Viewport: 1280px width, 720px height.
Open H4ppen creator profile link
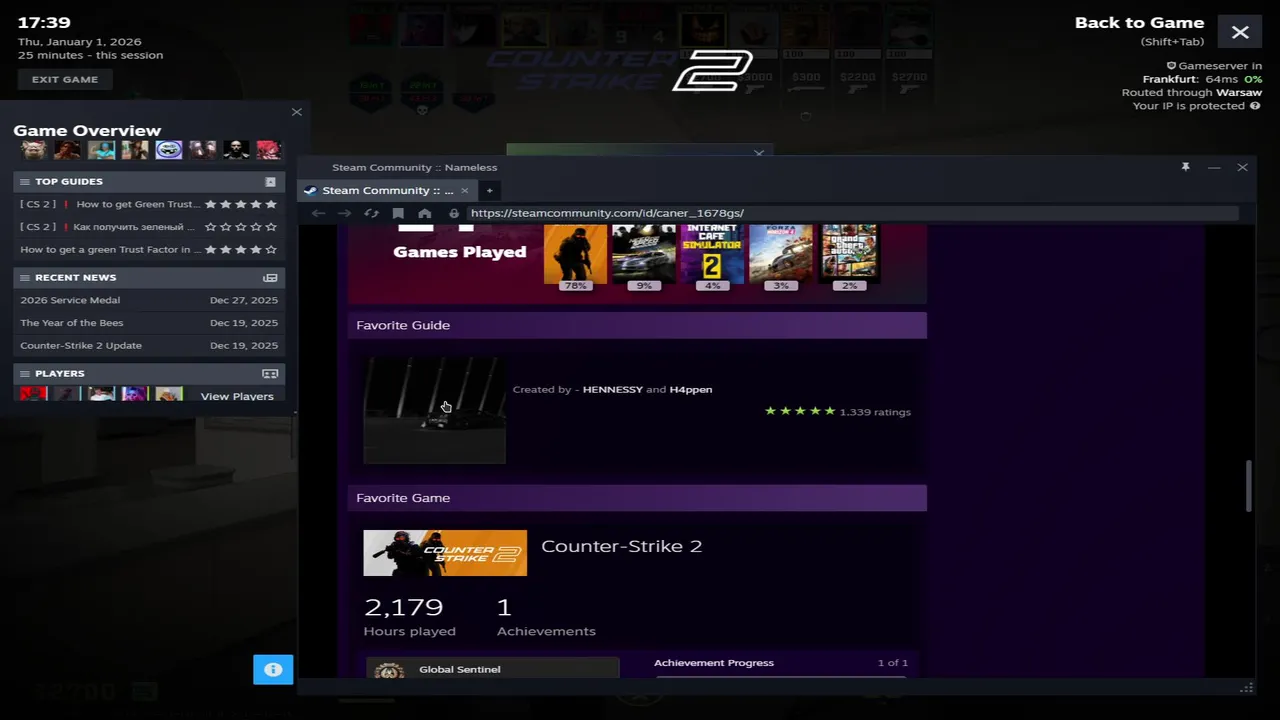691,389
